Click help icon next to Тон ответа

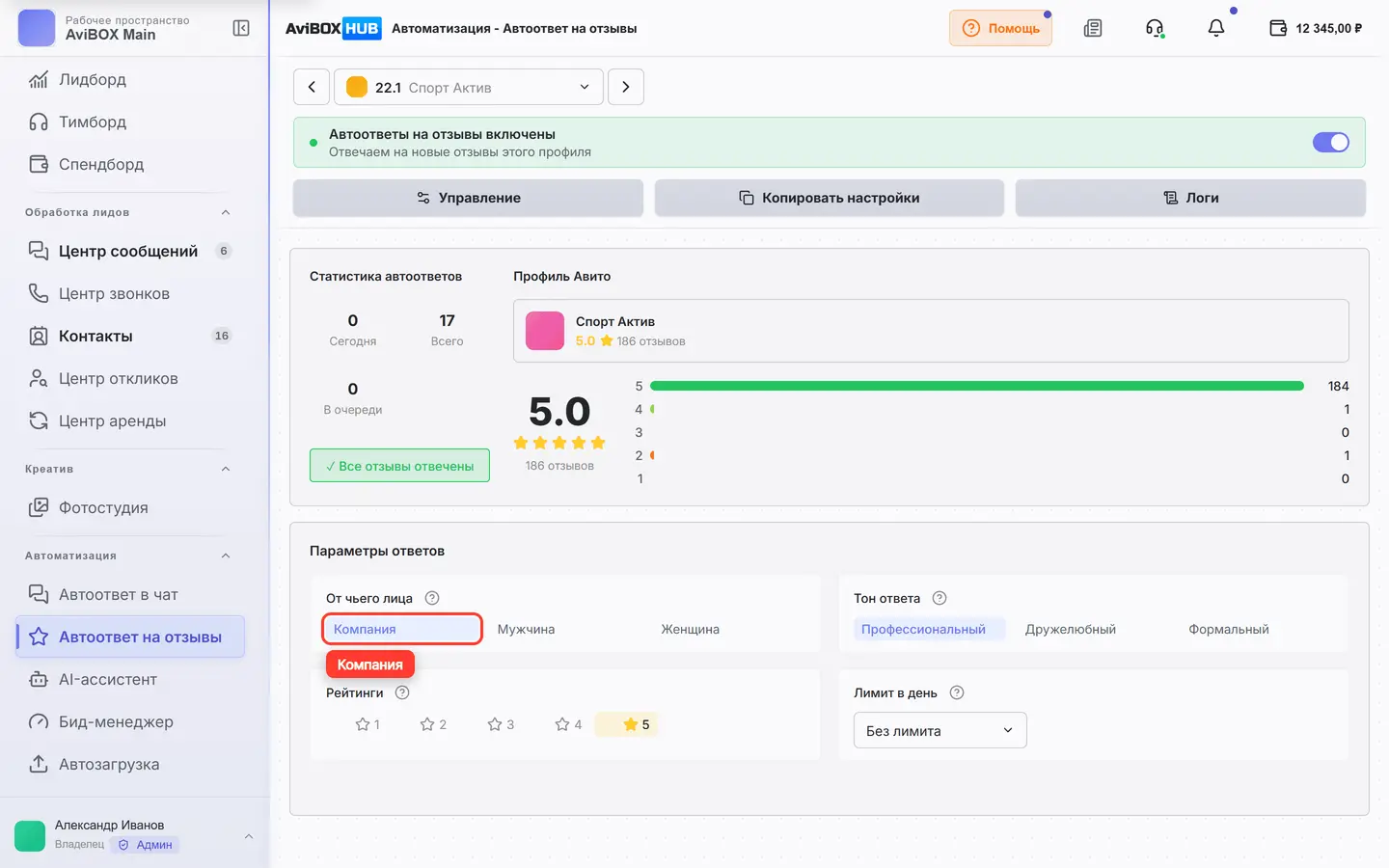940,598
